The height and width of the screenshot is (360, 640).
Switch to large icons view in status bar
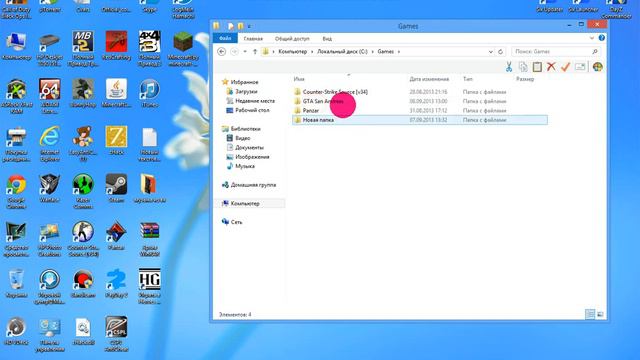coord(600,314)
